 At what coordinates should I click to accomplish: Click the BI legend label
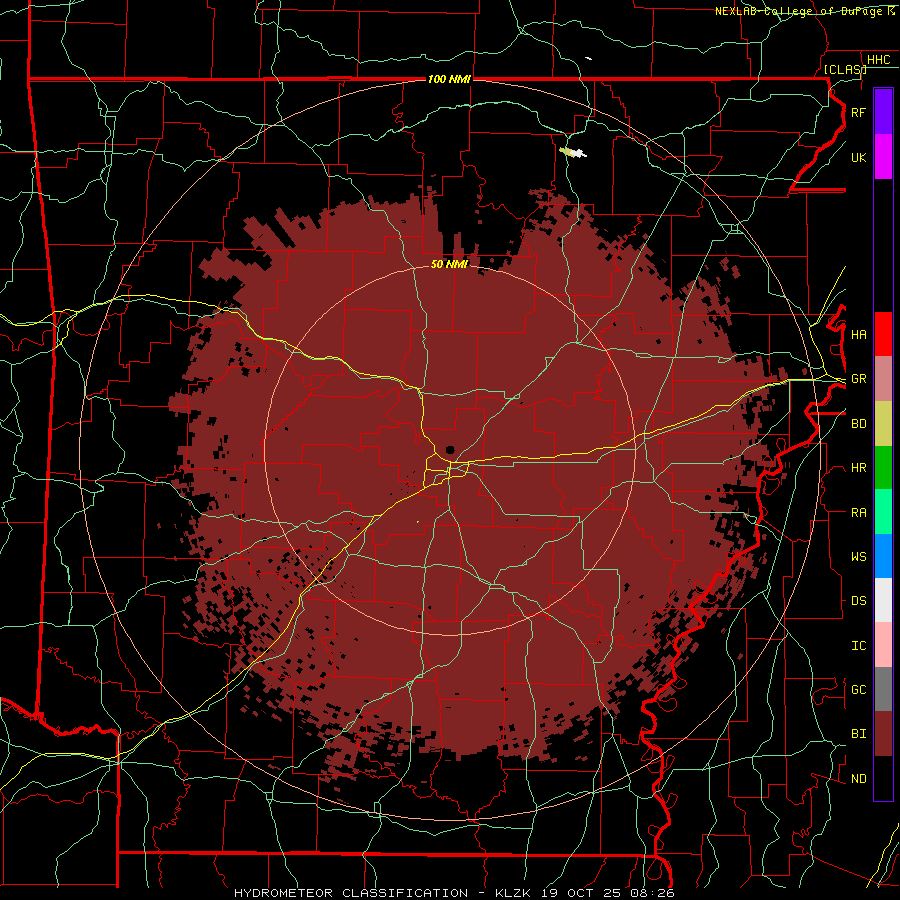point(858,734)
